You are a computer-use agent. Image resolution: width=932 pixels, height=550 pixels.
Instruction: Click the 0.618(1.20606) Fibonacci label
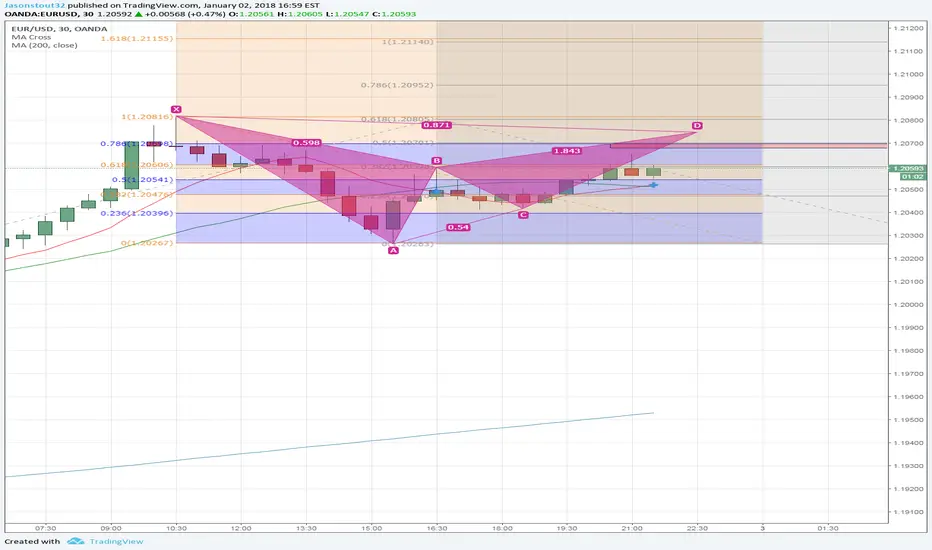[137, 165]
